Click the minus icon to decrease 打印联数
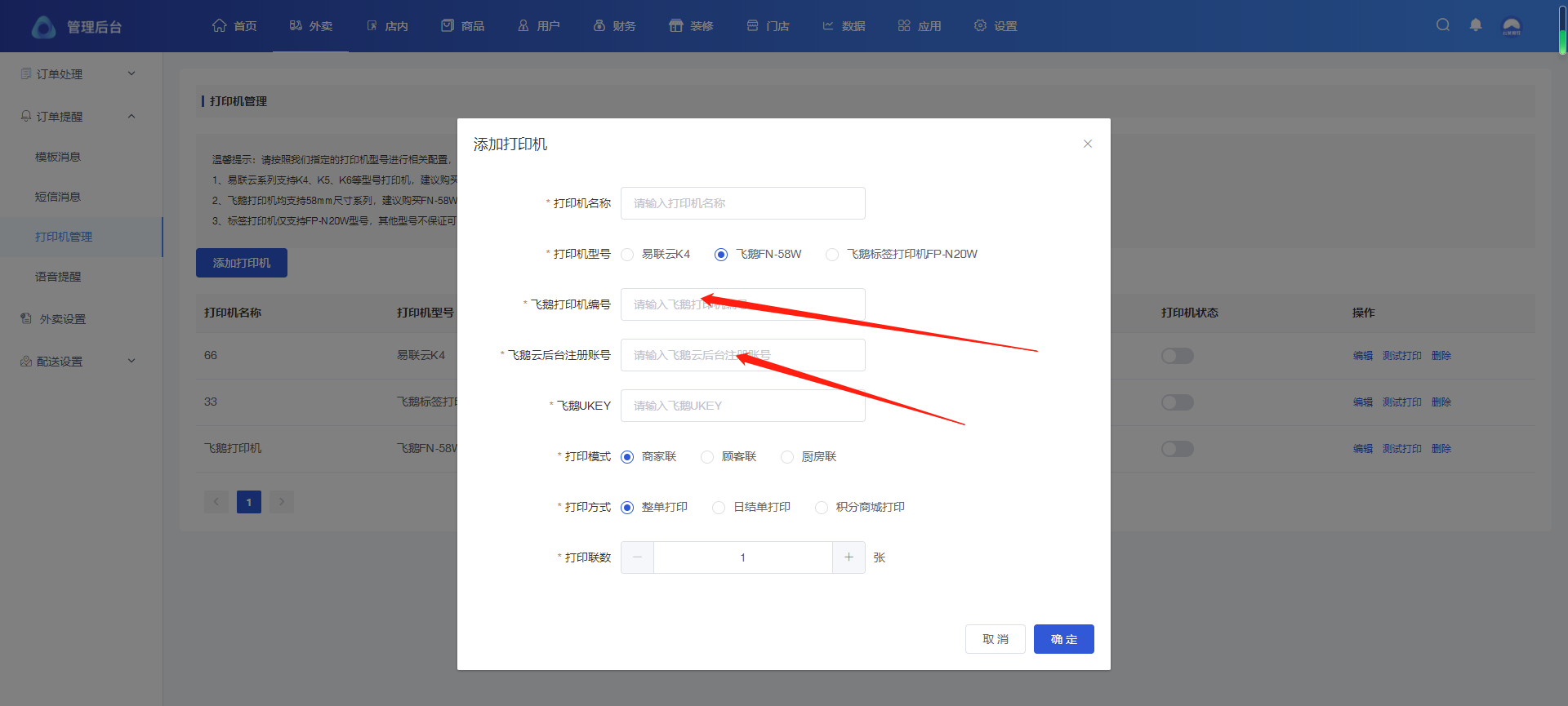Screen dimensions: 1568x706 [x=637, y=557]
